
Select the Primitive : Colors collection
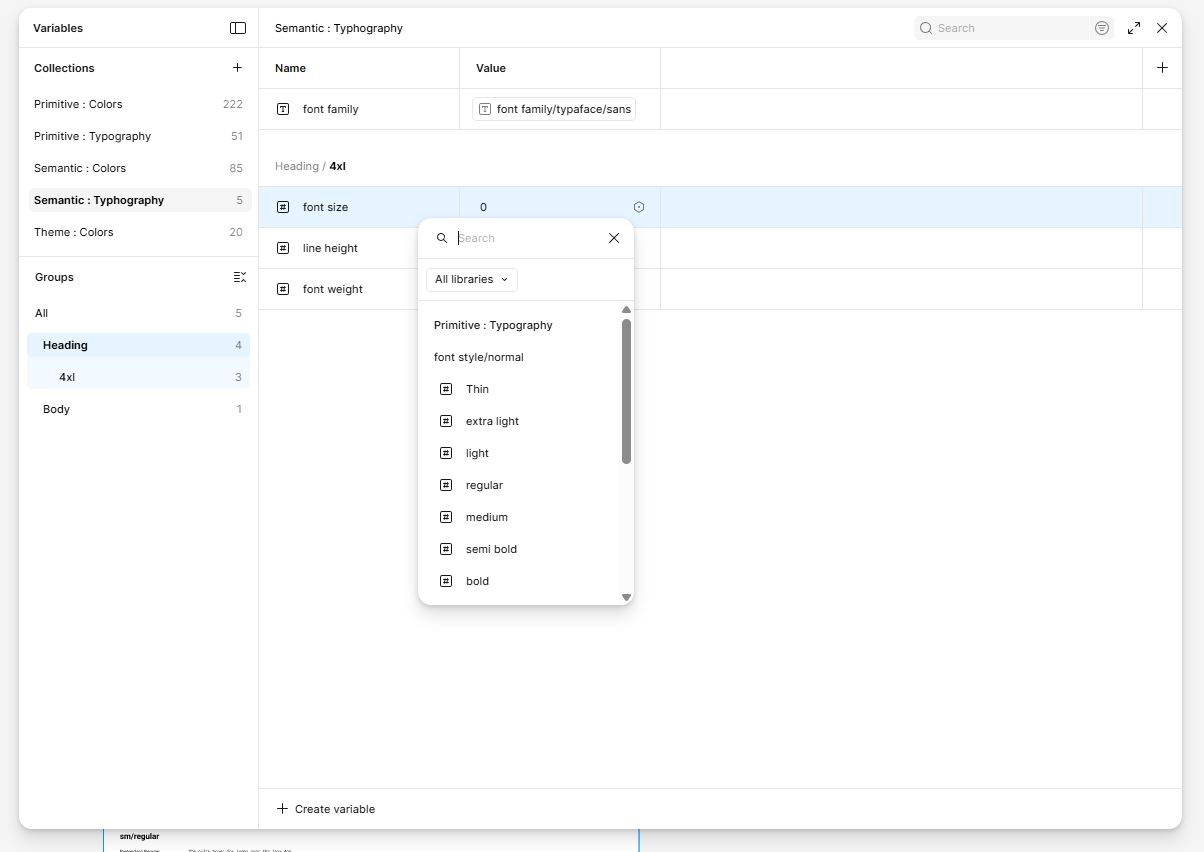pos(78,104)
